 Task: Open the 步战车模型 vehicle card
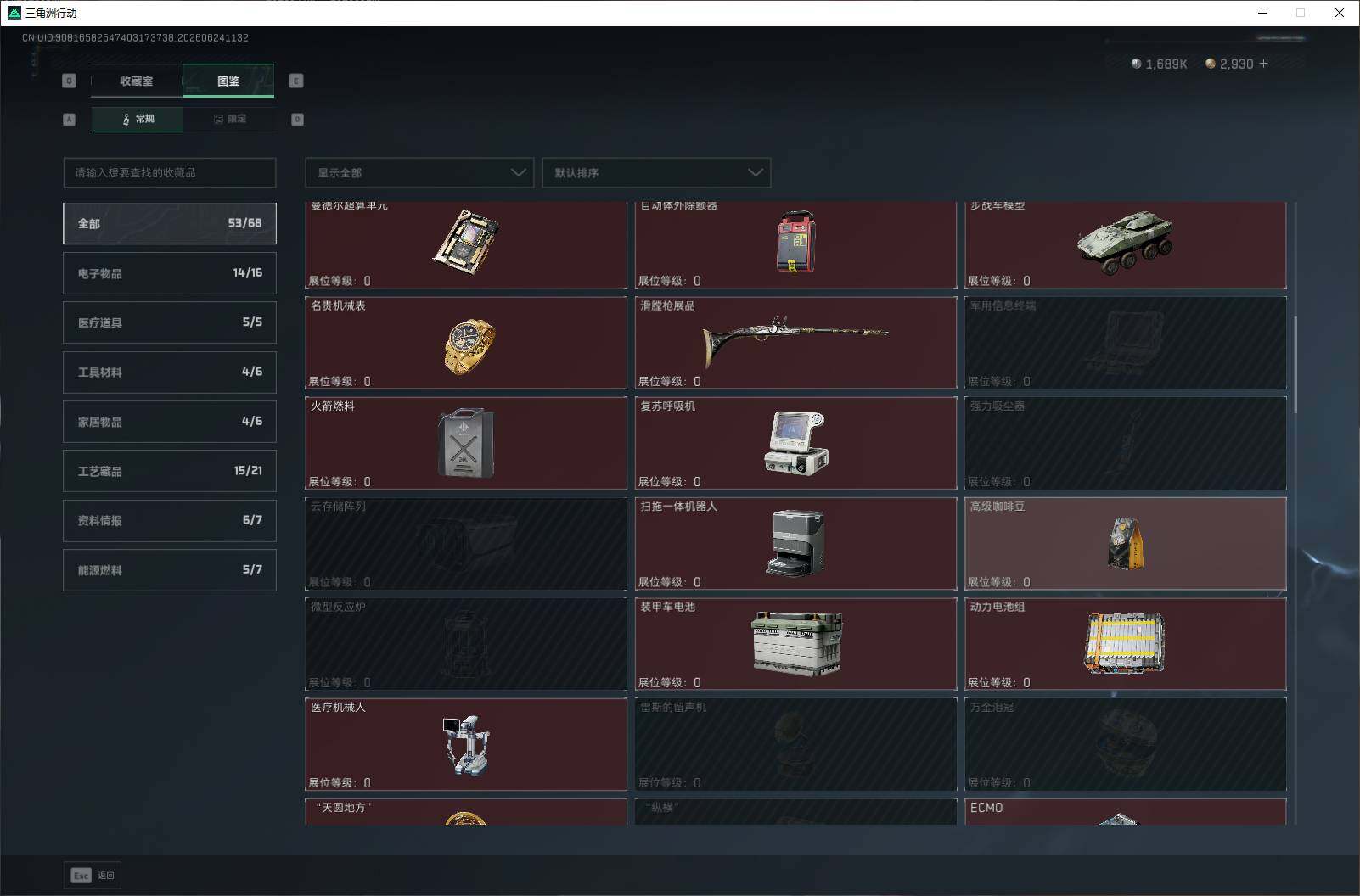[x=1126, y=245]
